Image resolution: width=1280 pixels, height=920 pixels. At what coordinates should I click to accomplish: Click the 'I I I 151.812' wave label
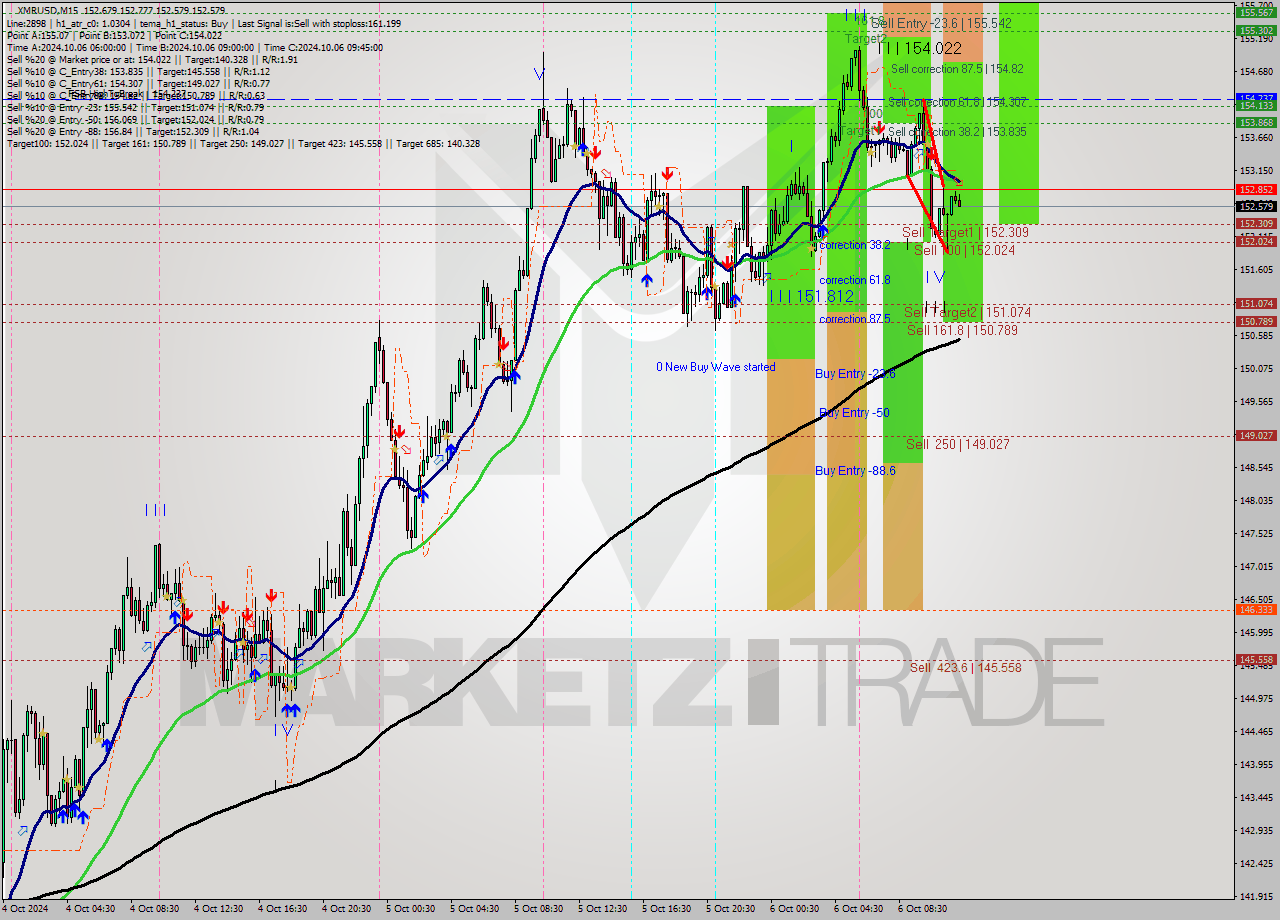[x=811, y=296]
